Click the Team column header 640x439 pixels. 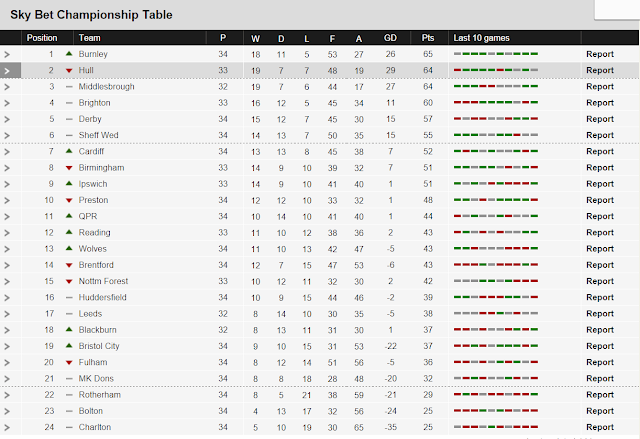[x=88, y=38]
